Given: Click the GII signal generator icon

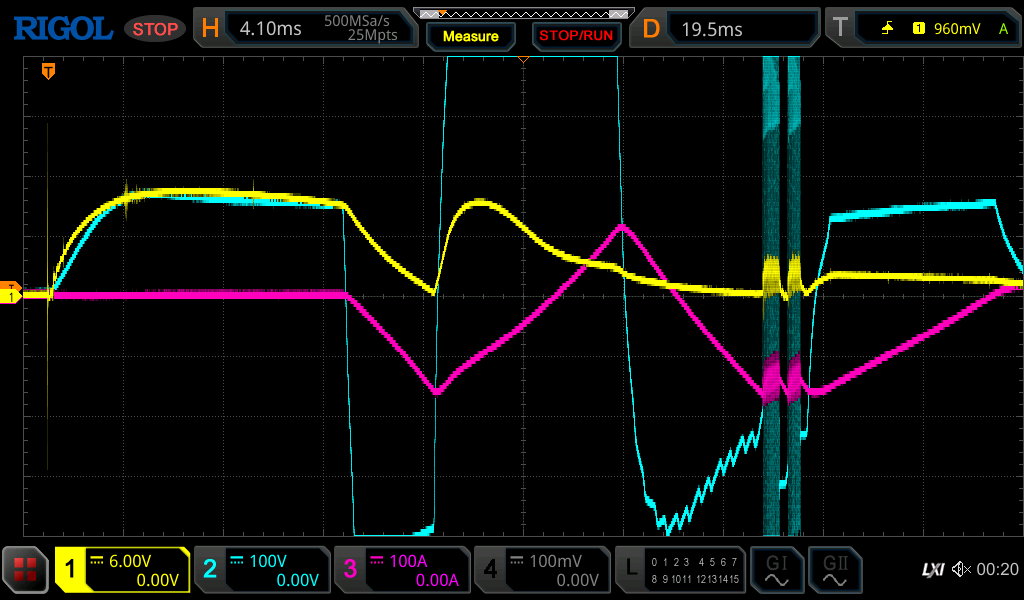Looking at the screenshot, I should (x=835, y=570).
